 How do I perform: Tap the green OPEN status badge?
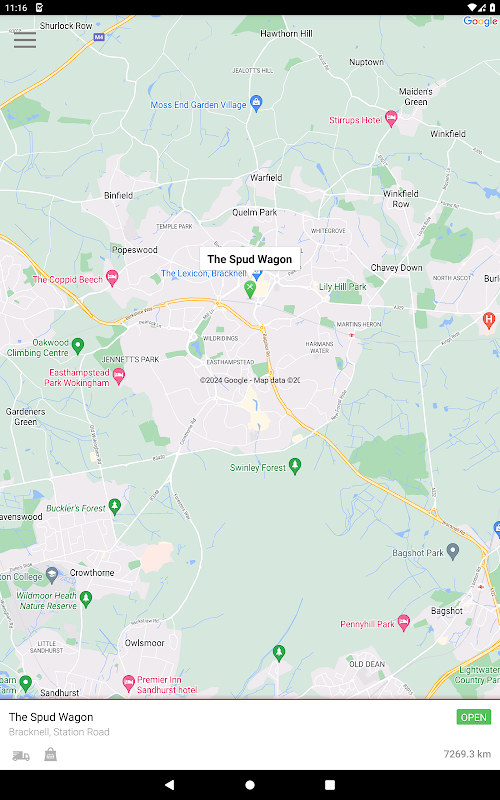click(x=473, y=717)
